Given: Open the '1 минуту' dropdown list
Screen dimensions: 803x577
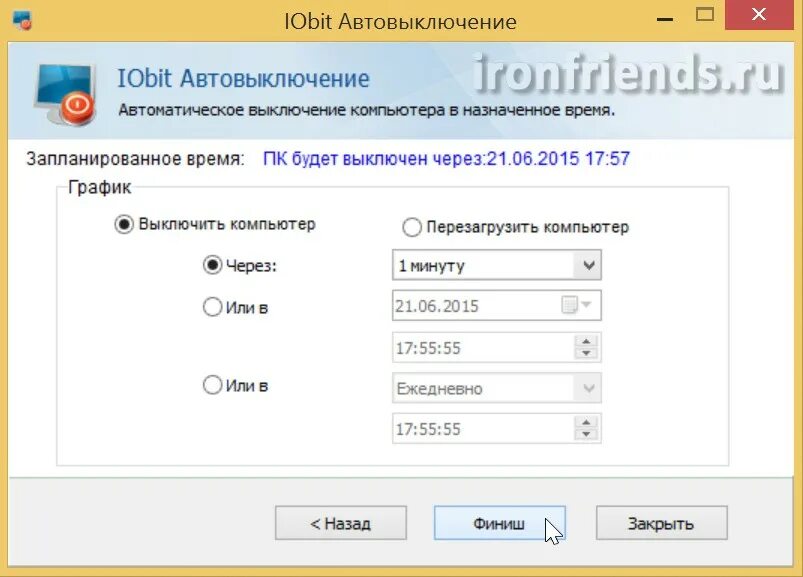Looking at the screenshot, I should 588,265.
